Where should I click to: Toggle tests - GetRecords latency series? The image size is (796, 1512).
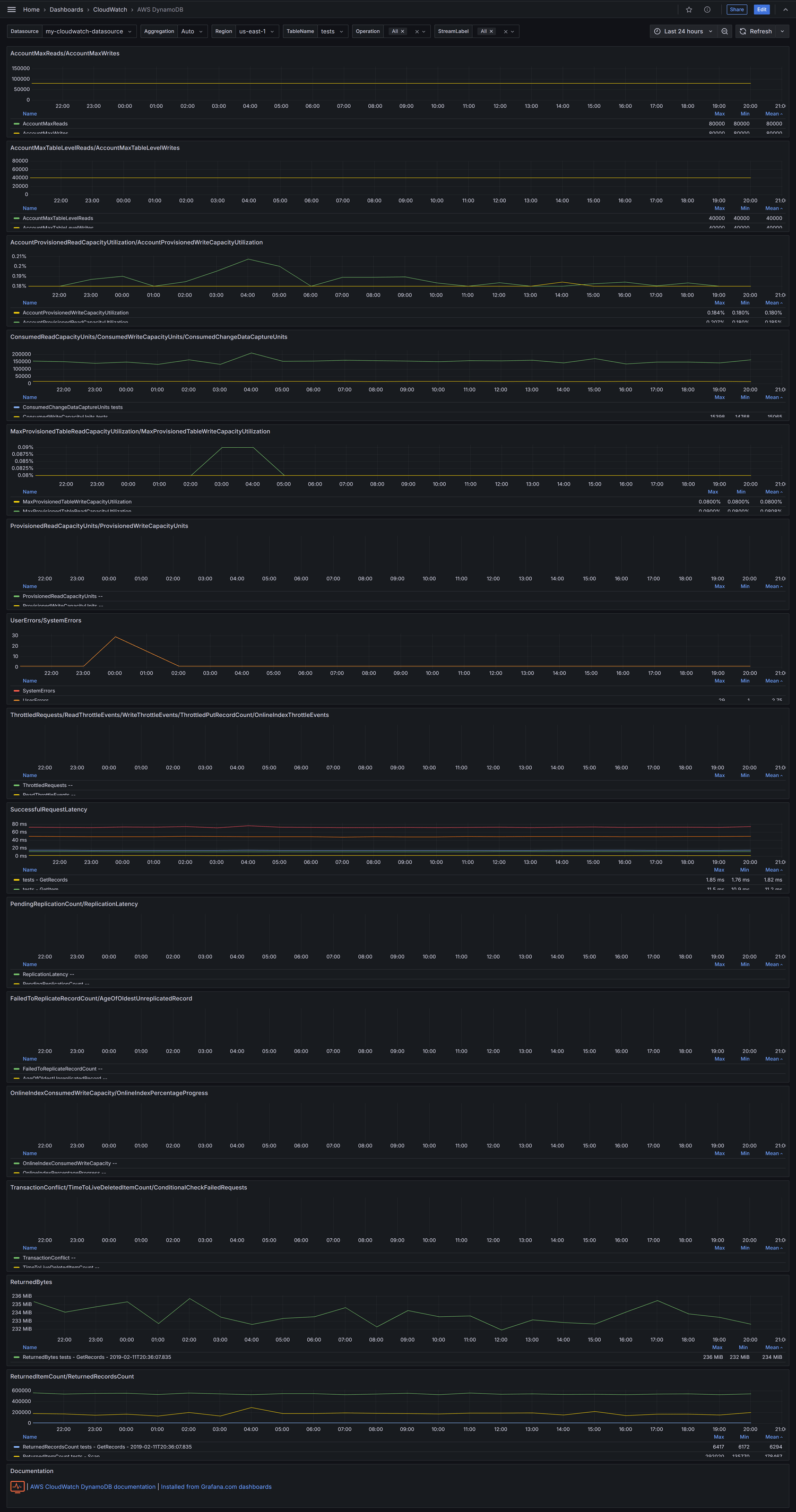coord(45,880)
